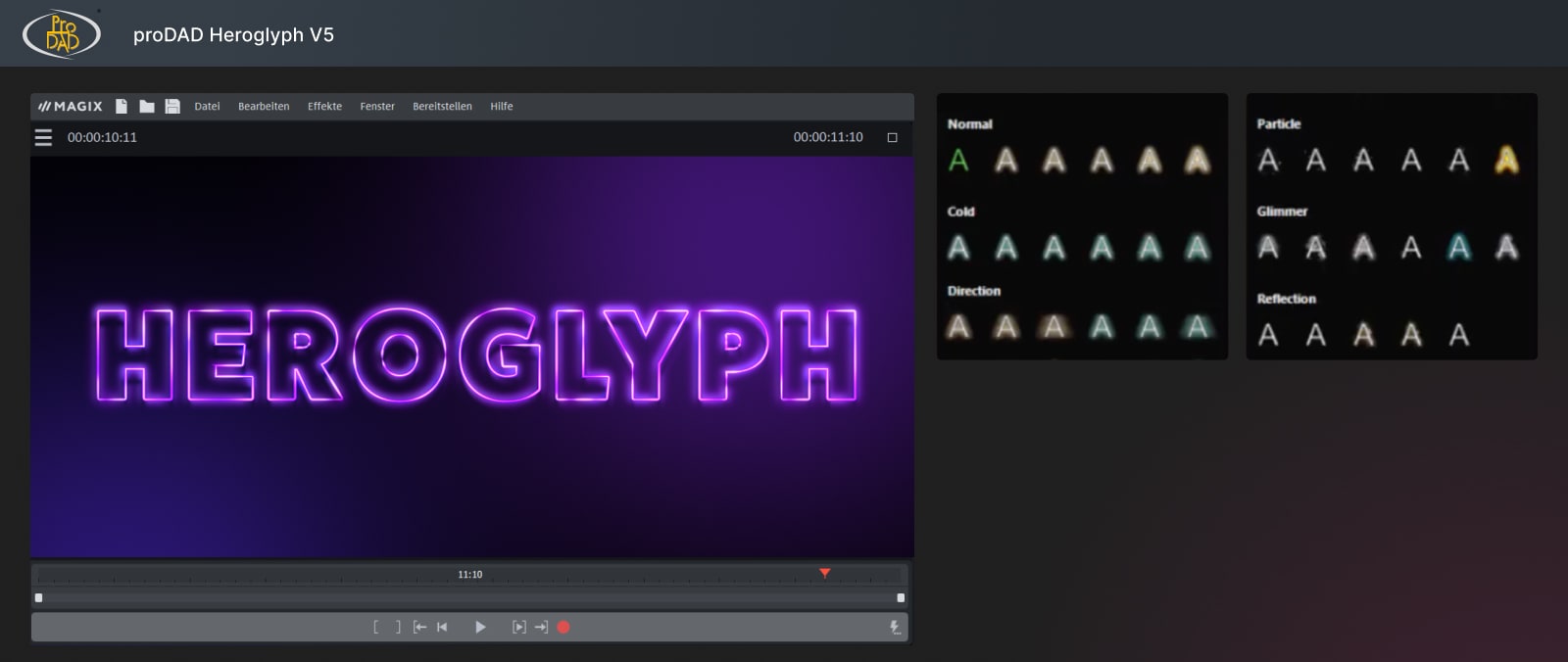Click the Normal category label
This screenshot has width=1568, height=662.
pyautogui.click(x=970, y=124)
